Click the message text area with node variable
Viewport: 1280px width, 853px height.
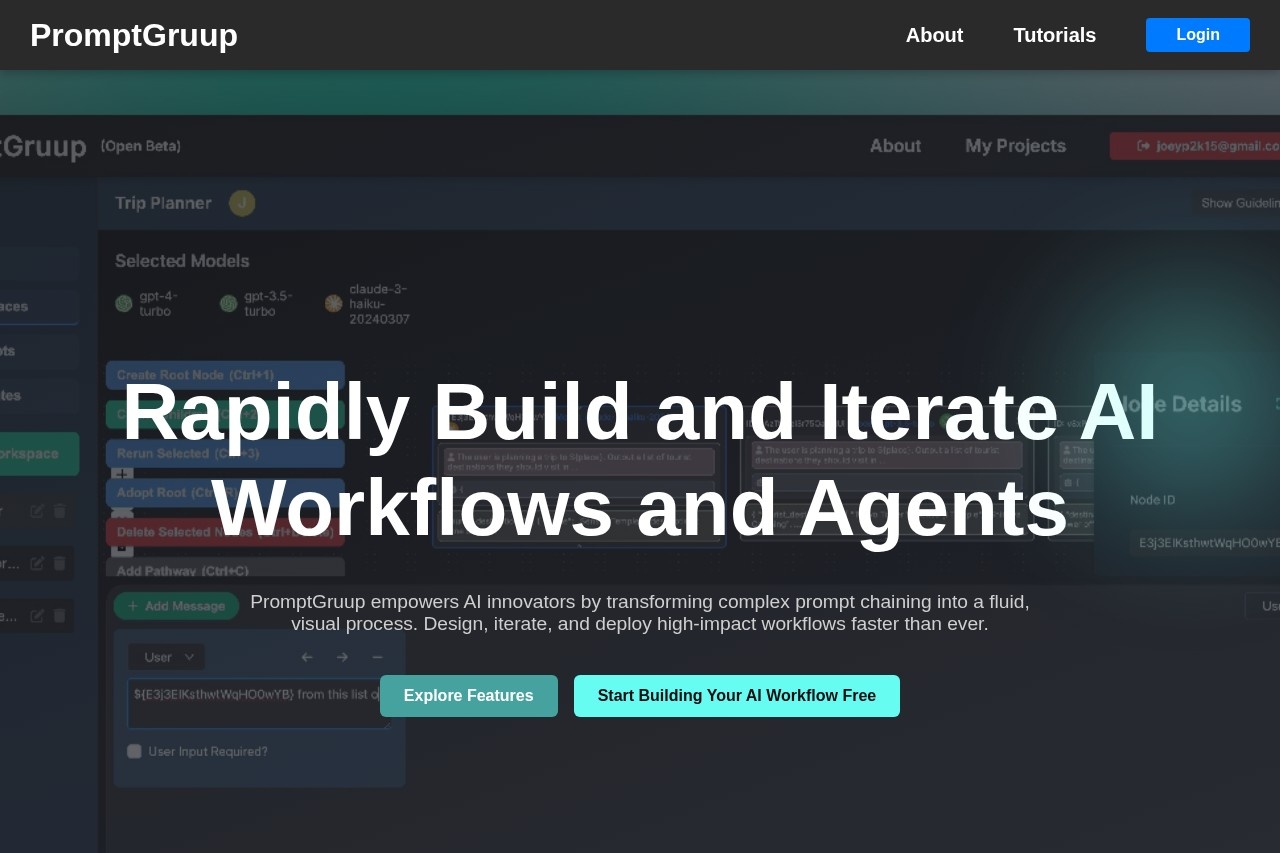tap(250, 703)
